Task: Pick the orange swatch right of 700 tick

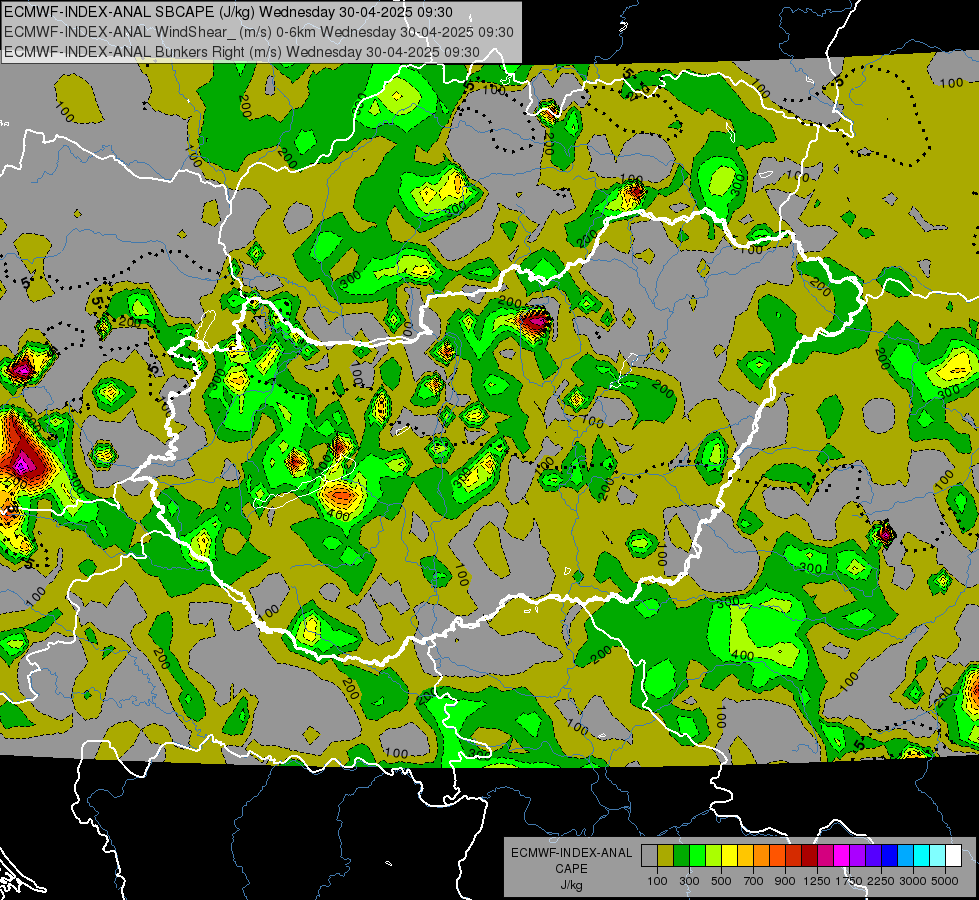Action: point(761,855)
